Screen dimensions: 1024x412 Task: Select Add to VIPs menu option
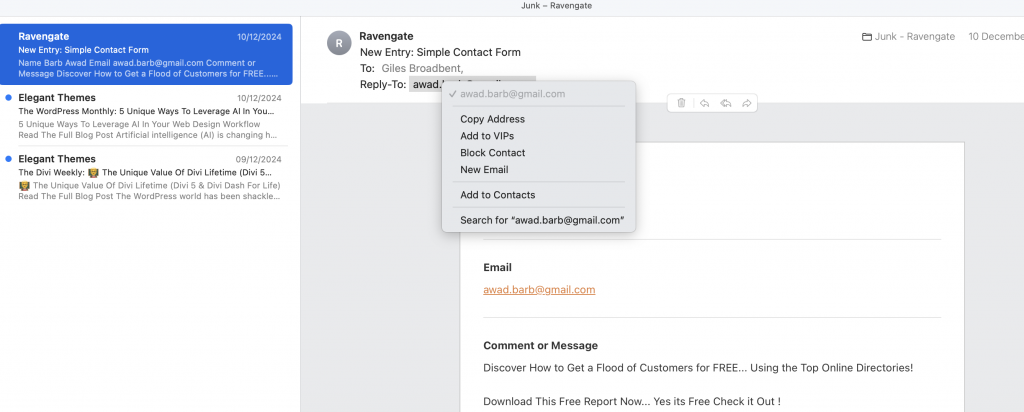tap(489, 136)
